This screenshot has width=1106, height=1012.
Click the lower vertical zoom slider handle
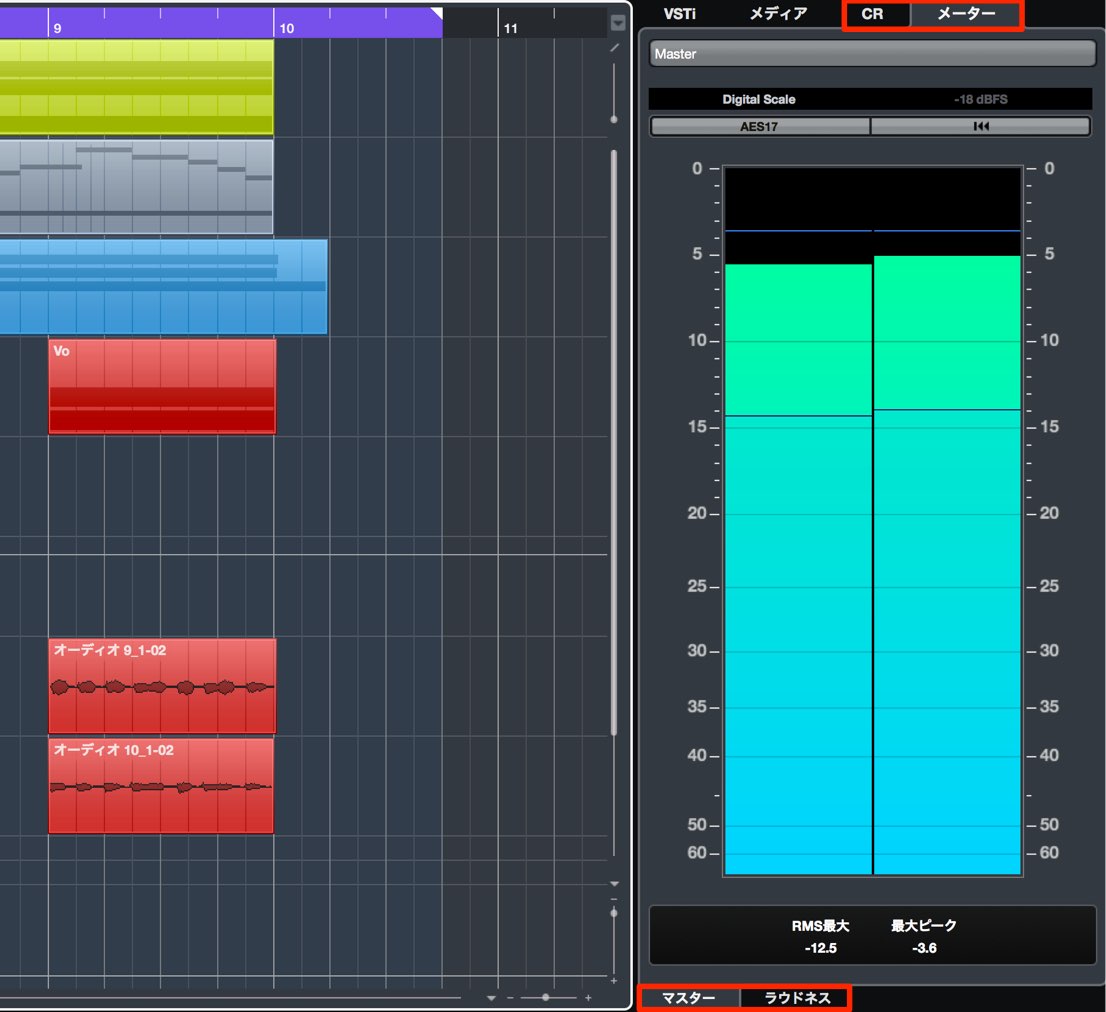(614, 913)
